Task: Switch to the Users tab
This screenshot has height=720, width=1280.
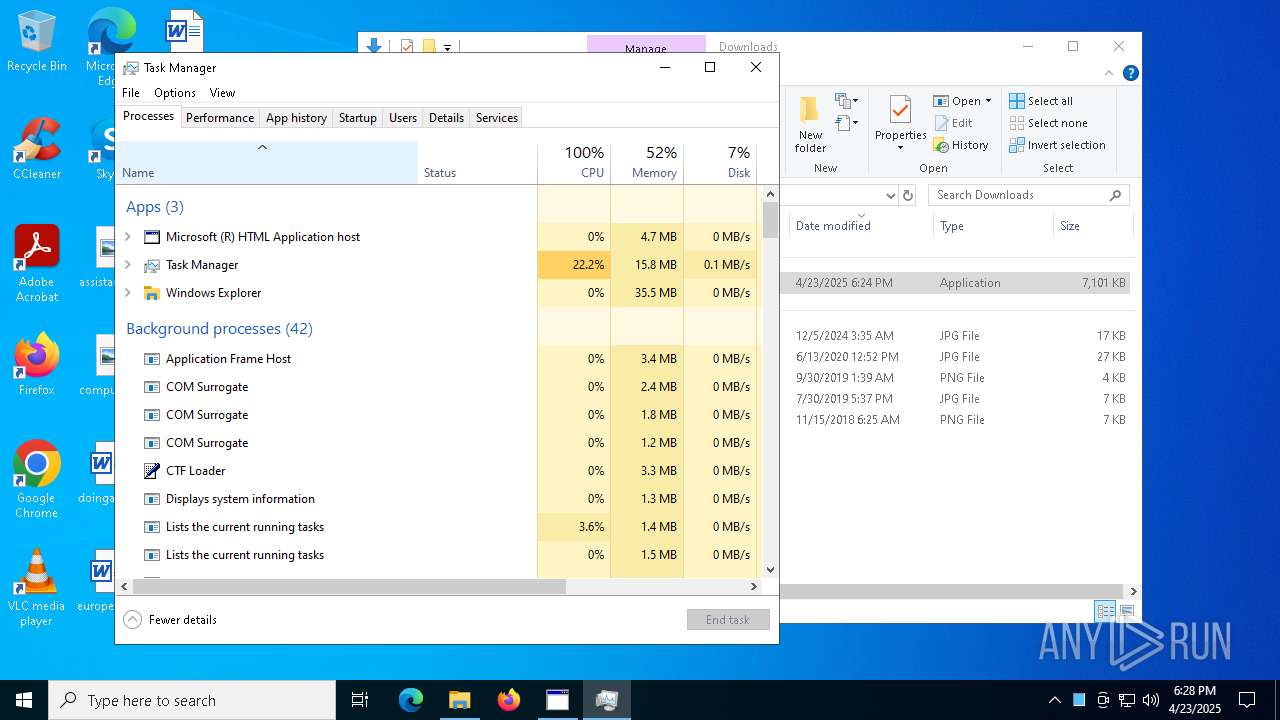Action: [403, 118]
